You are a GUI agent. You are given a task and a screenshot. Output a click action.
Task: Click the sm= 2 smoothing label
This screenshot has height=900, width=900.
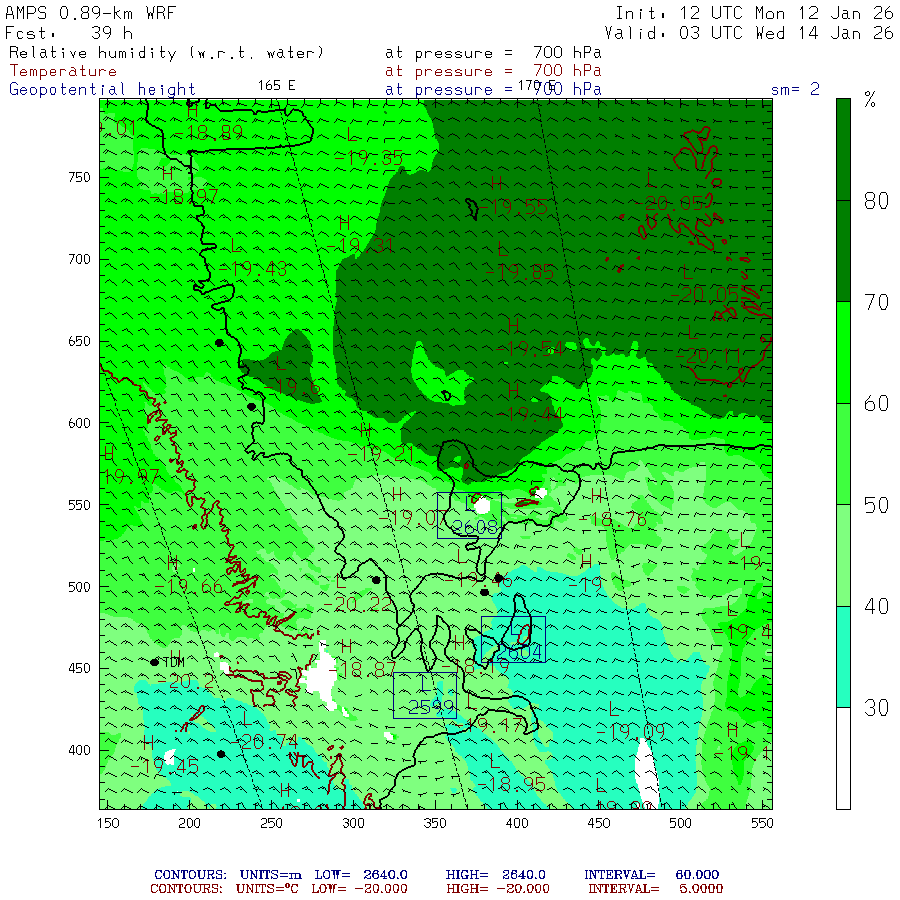tap(795, 89)
